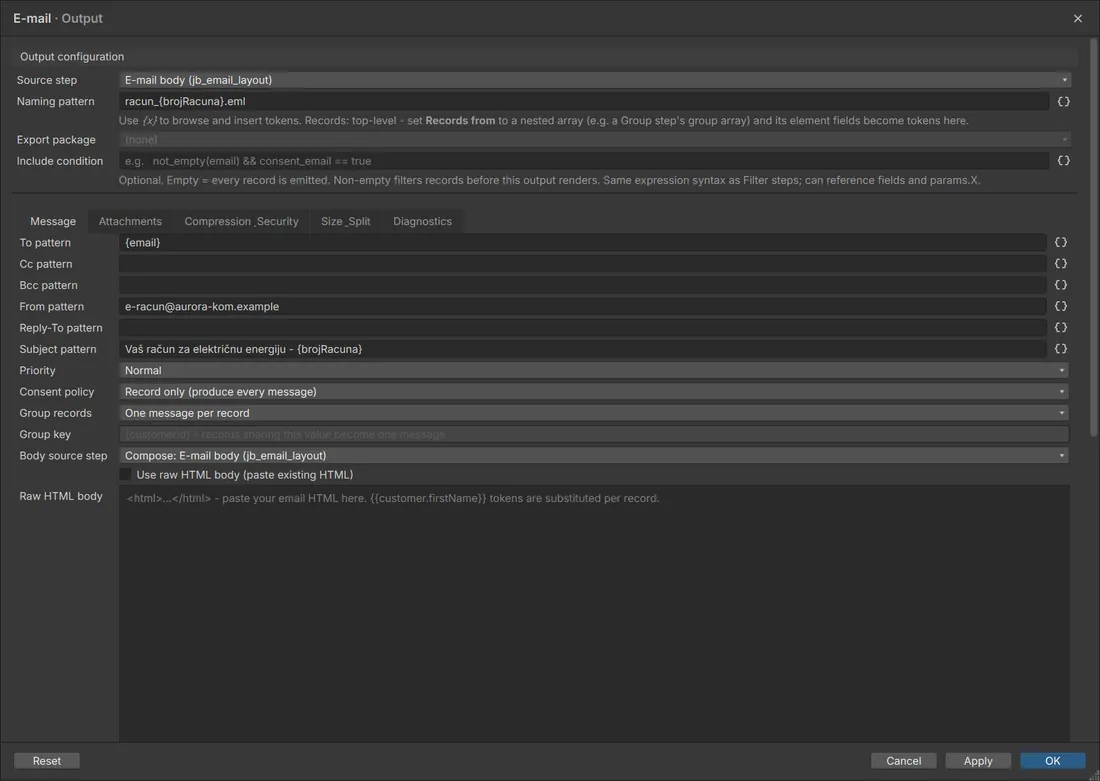
Task: Insert token into Cc pattern field
Action: click(x=1061, y=264)
